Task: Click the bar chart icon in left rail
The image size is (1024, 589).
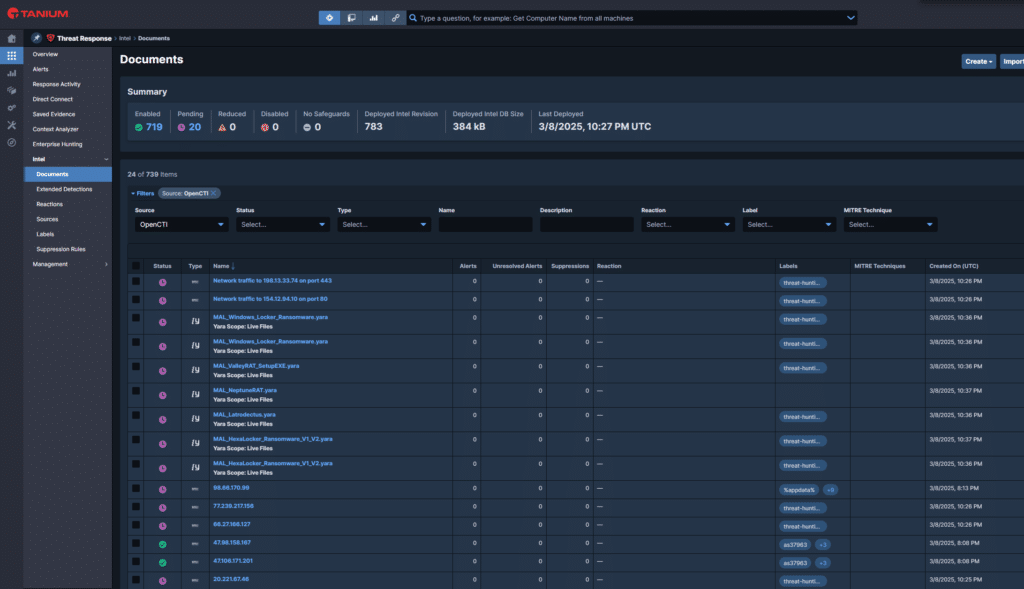Action: click(12, 73)
